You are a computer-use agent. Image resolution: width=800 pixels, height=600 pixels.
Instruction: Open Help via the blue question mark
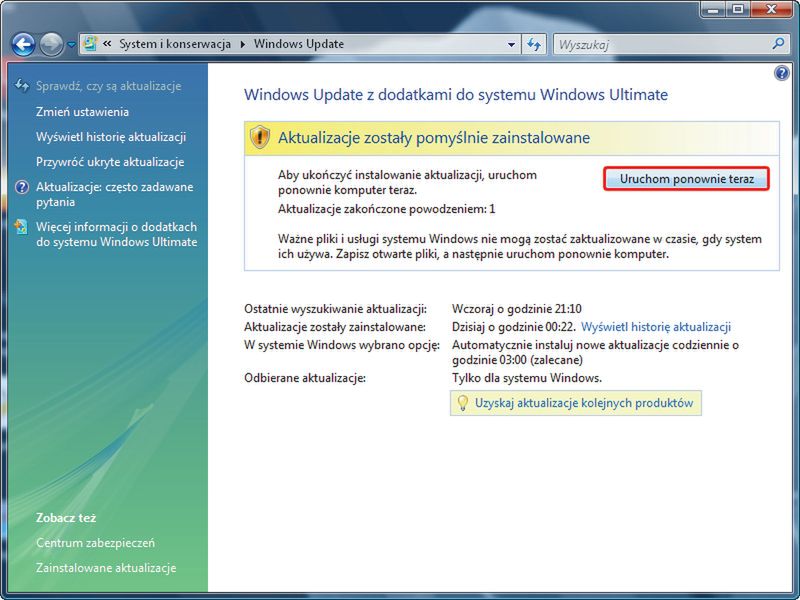(x=781, y=73)
